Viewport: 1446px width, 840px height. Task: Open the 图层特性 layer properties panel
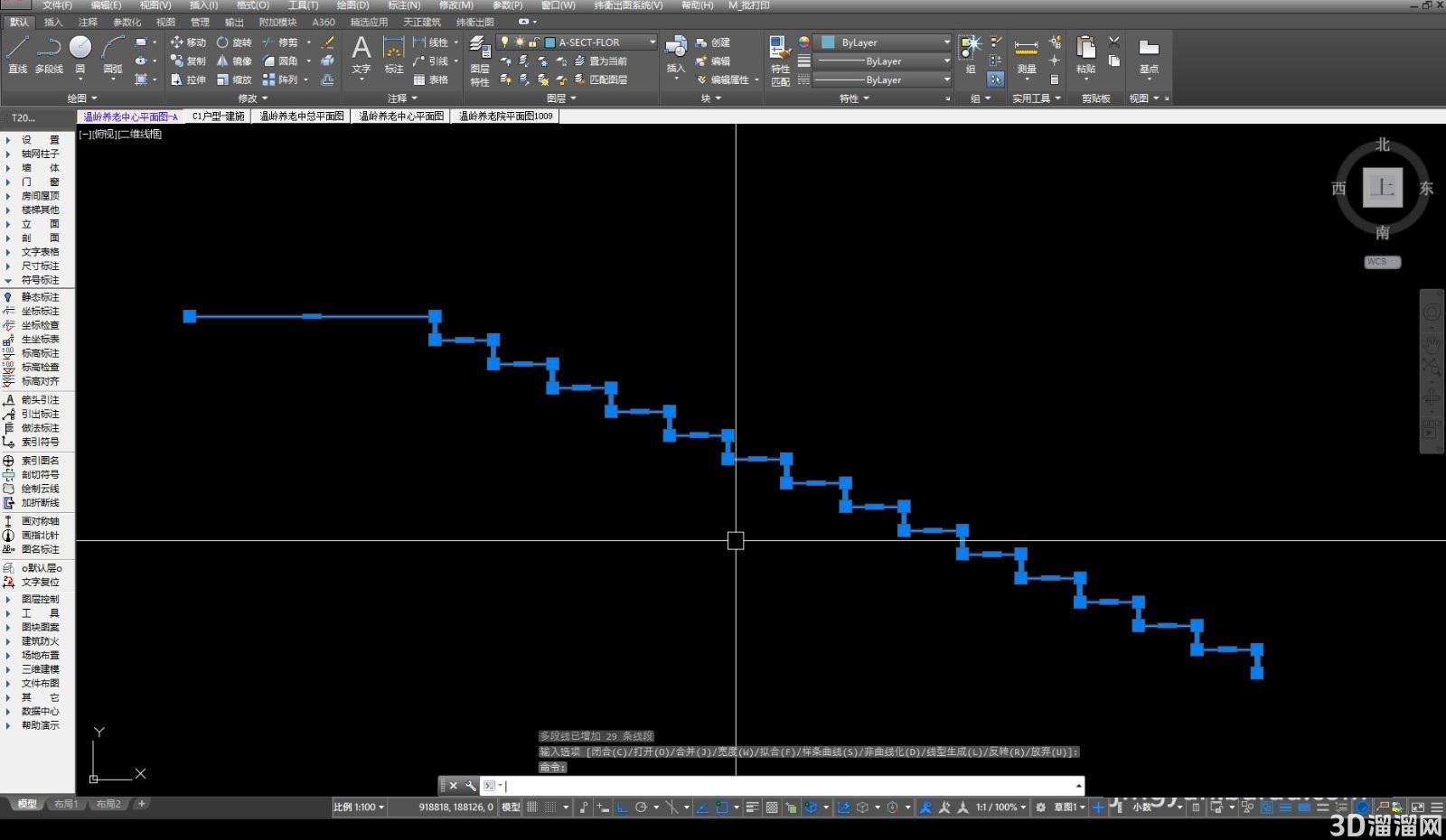(479, 61)
